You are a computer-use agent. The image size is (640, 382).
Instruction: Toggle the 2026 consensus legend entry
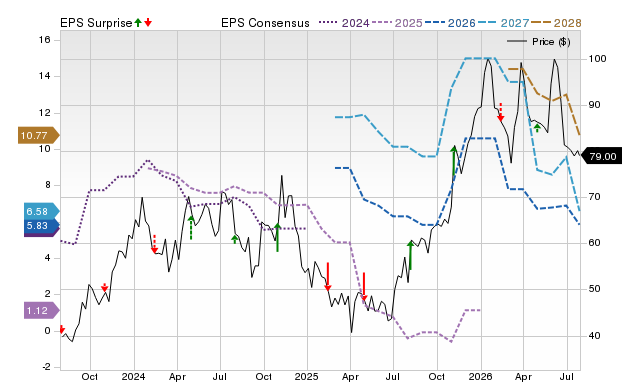click(450, 23)
